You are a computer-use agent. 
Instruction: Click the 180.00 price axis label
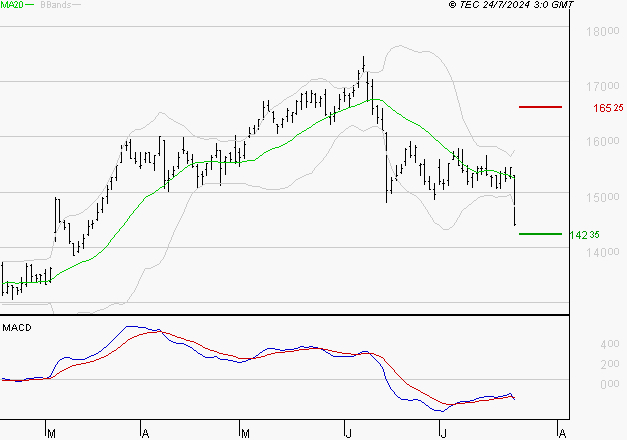pyautogui.click(x=603, y=32)
